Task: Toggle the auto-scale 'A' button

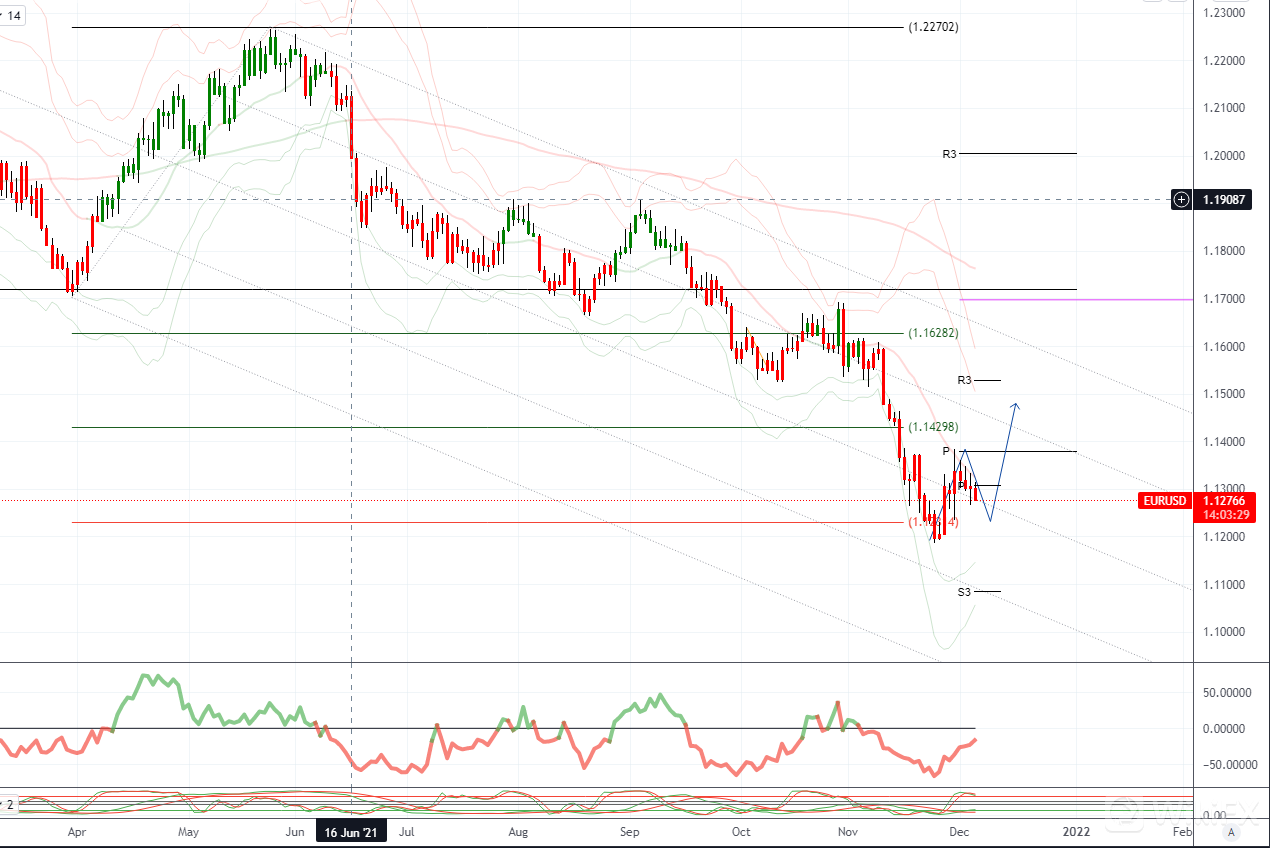Action: tap(1231, 831)
